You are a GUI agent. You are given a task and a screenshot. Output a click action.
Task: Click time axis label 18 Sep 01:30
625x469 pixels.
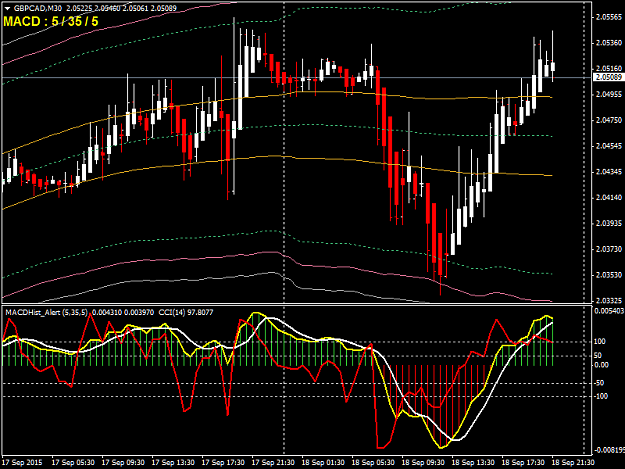323,463
